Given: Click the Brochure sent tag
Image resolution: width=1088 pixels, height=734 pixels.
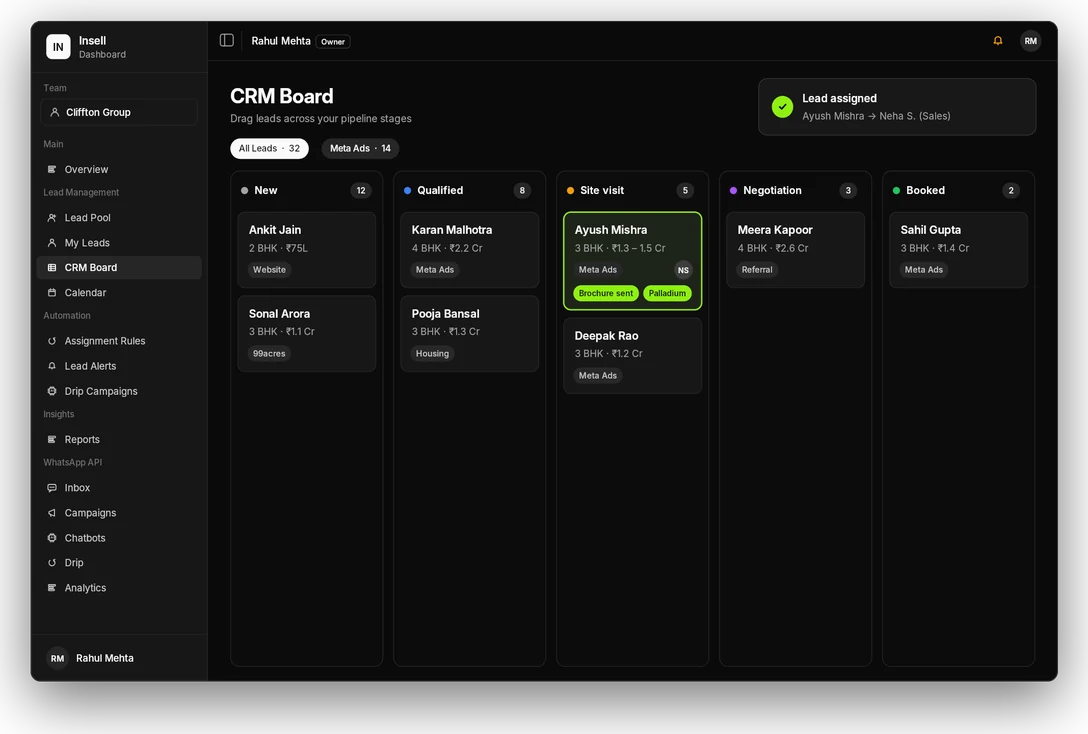Looking at the screenshot, I should (606, 293).
